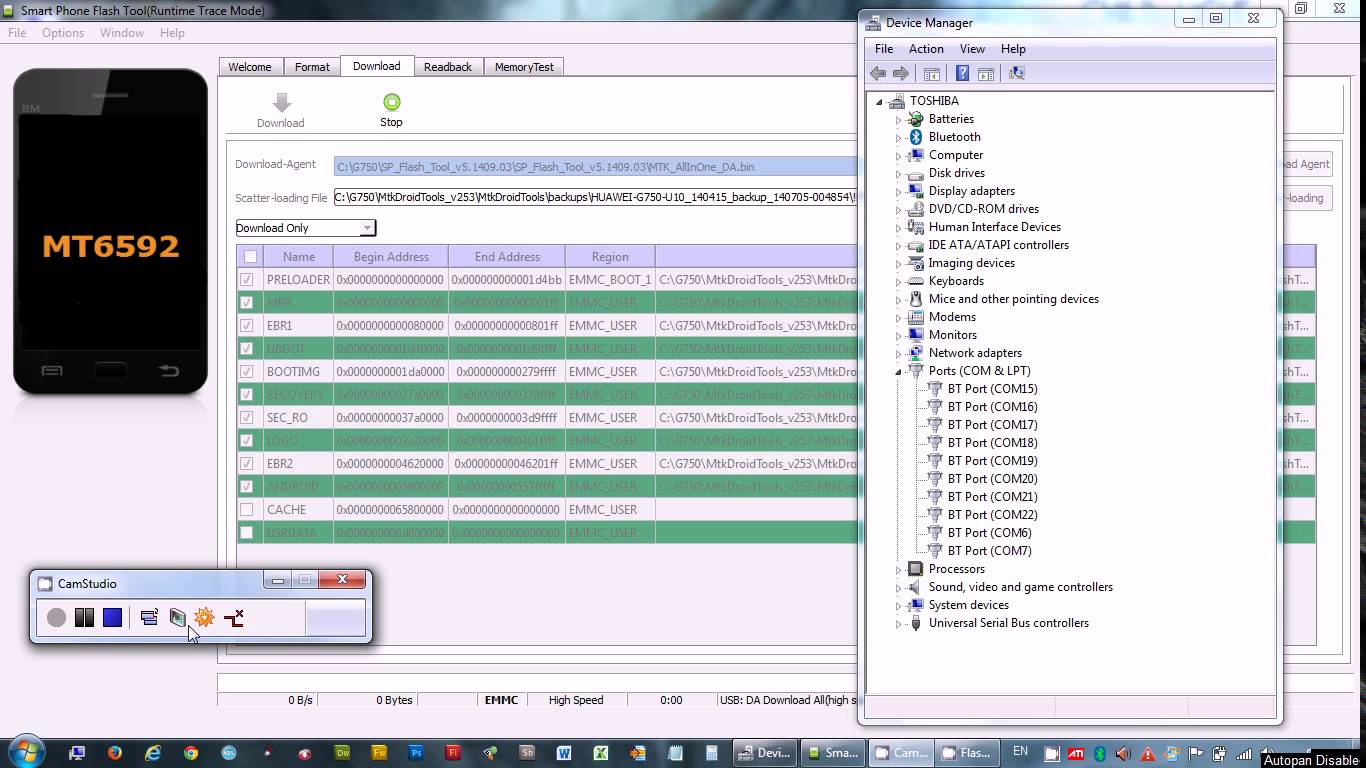Open Device Manager Help question-mark icon
This screenshot has height=768, width=1366.
[x=962, y=73]
